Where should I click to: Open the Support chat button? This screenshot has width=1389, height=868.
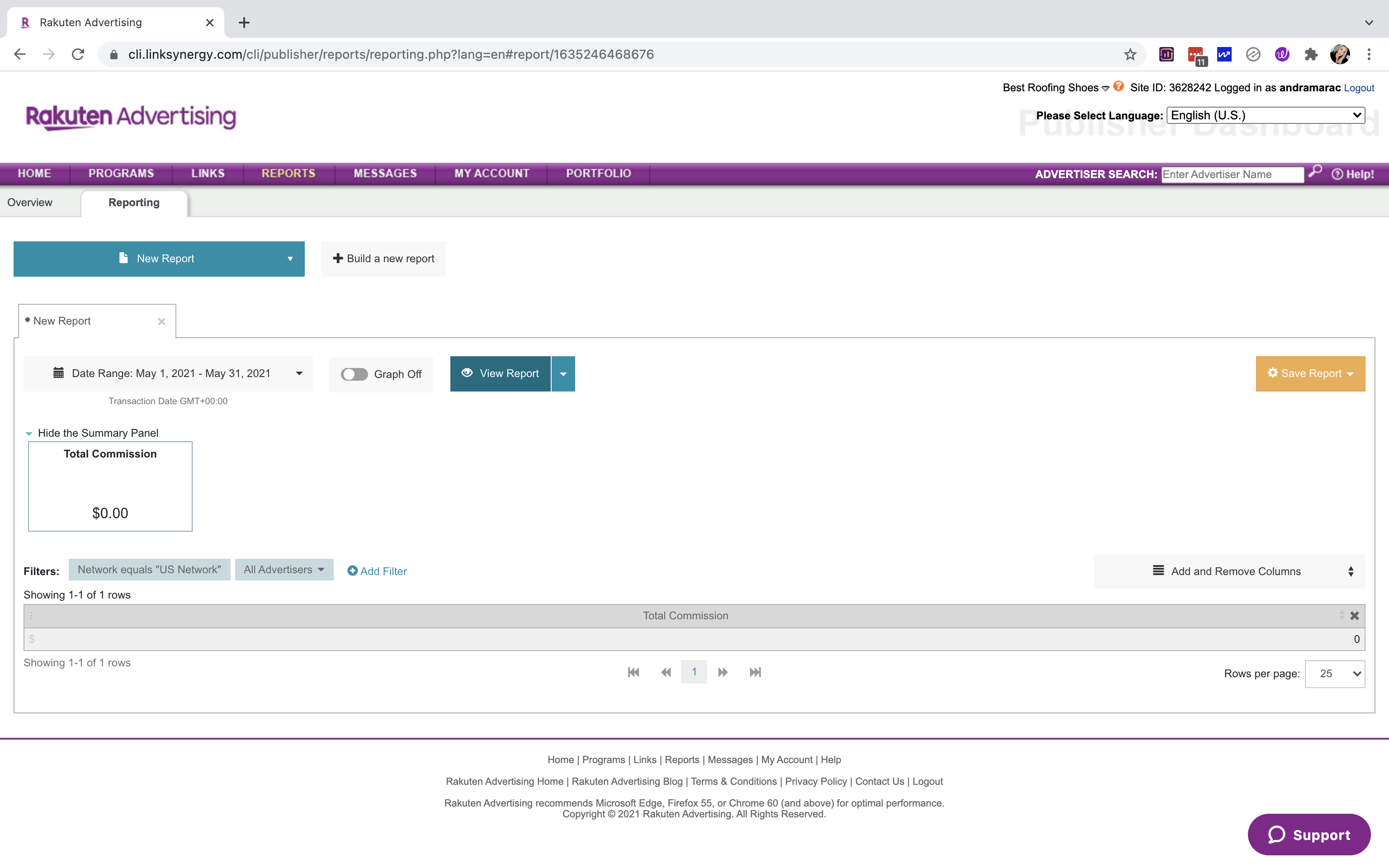[1309, 835]
